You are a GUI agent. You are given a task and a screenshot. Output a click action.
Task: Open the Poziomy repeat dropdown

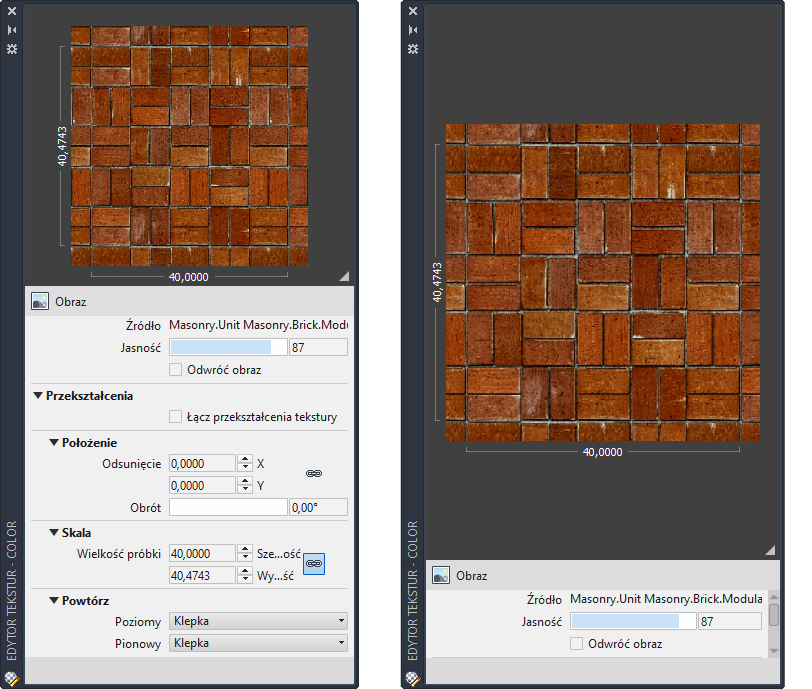[259, 621]
